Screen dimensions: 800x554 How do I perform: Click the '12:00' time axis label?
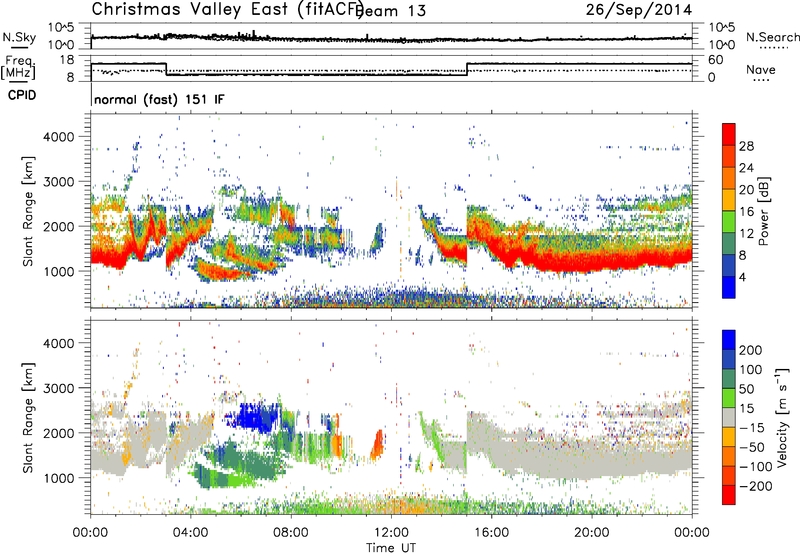click(x=391, y=533)
